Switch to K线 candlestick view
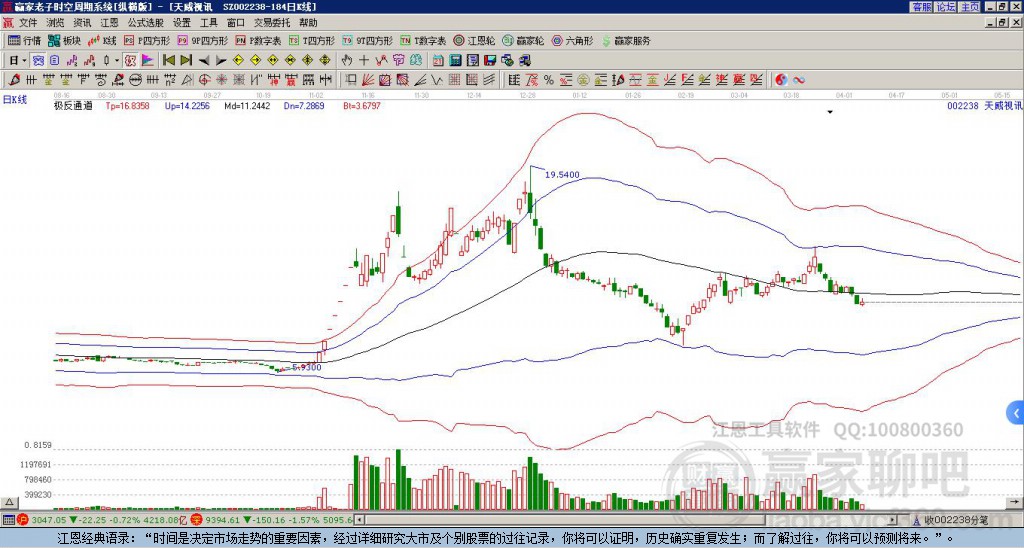1024x548 pixels. click(x=101, y=40)
